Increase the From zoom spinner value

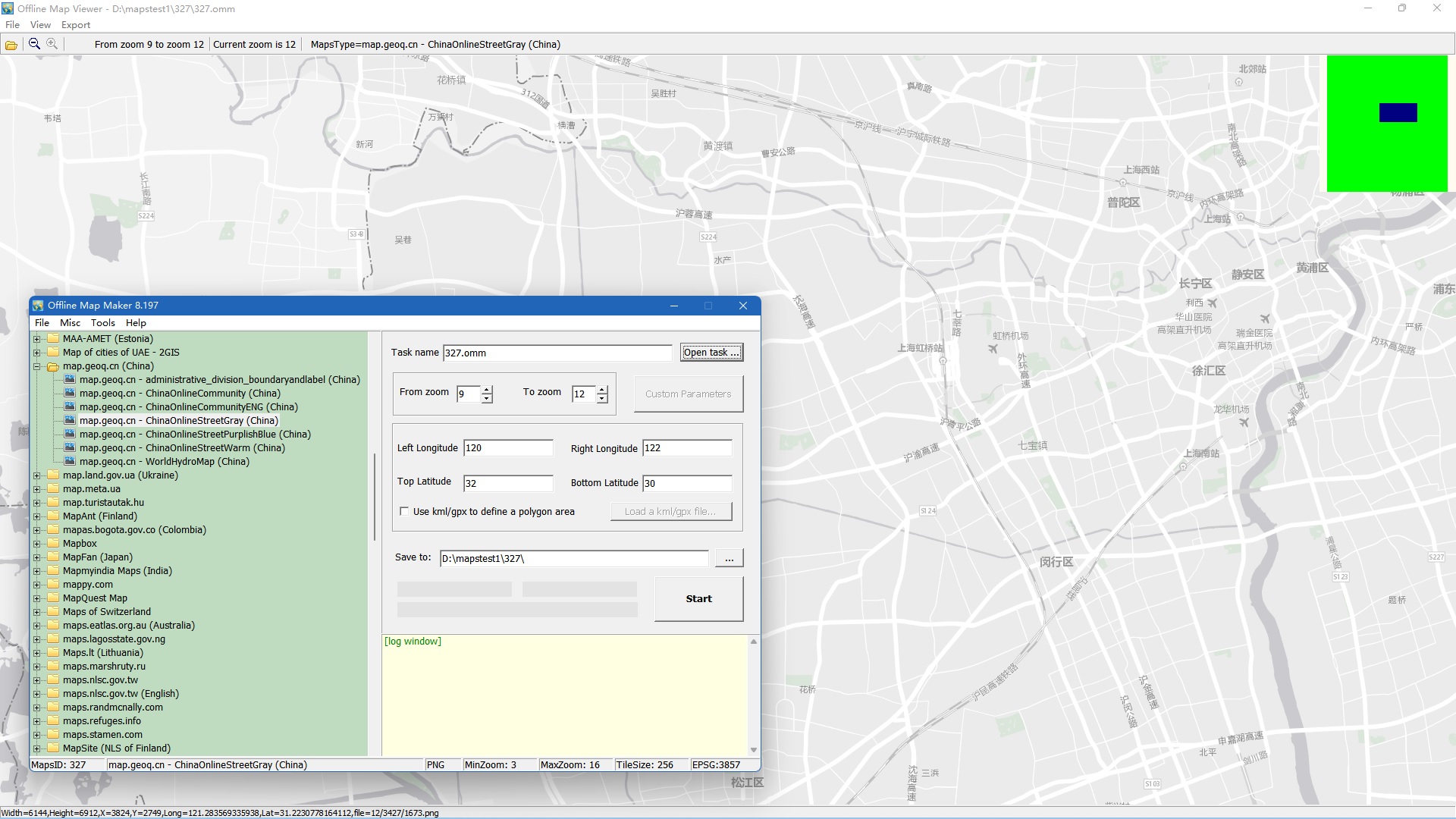coord(487,390)
